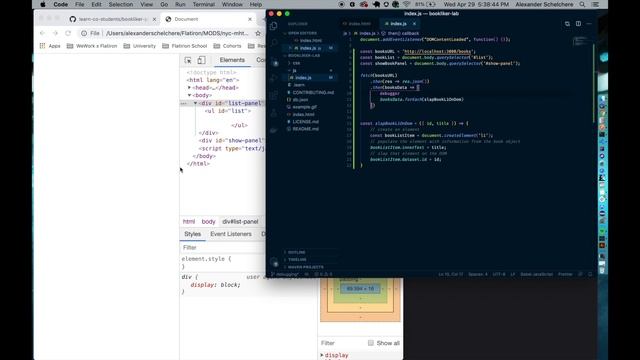Collapse the Open Editors section in Explorer
The image size is (640, 360).
point(302,33)
